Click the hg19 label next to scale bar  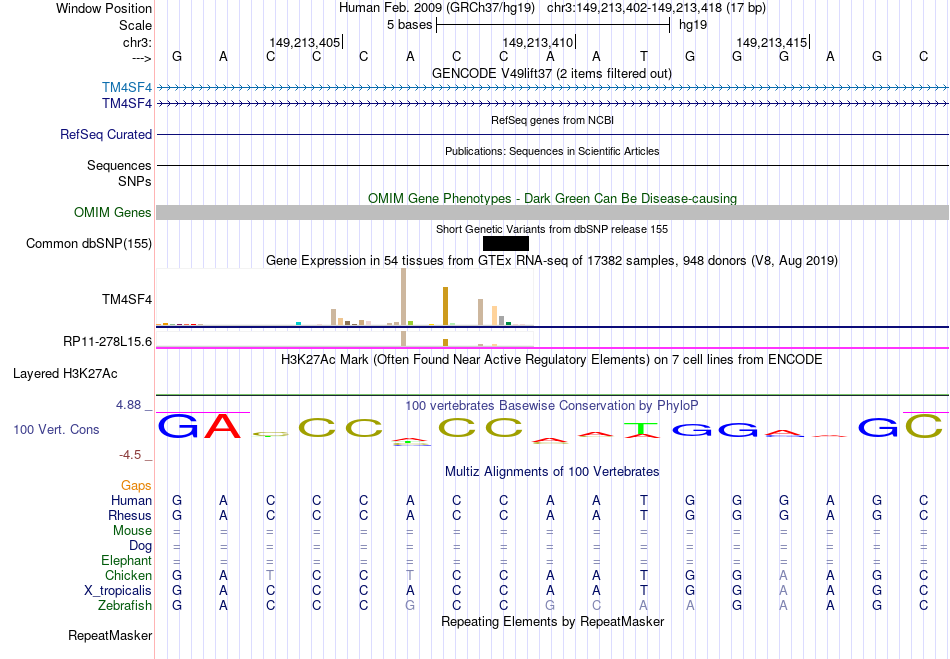[x=693, y=25]
